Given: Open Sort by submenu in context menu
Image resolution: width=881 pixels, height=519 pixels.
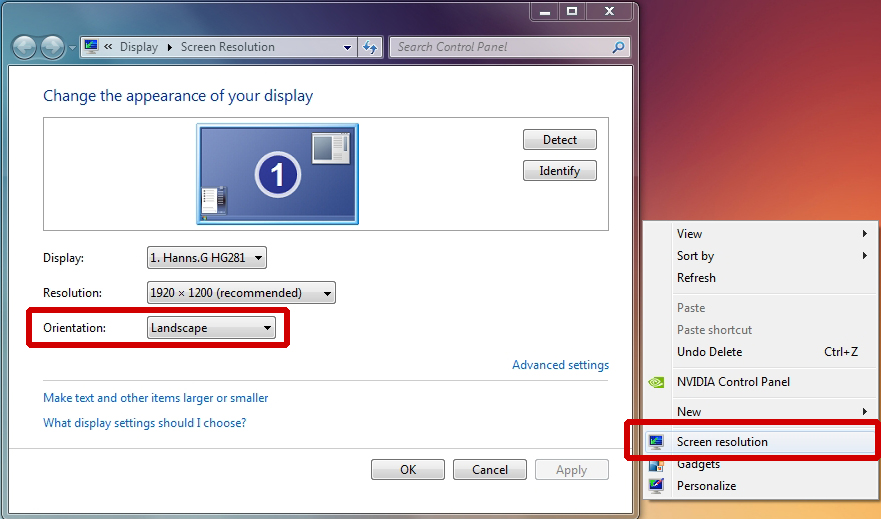Looking at the screenshot, I should 761,256.
